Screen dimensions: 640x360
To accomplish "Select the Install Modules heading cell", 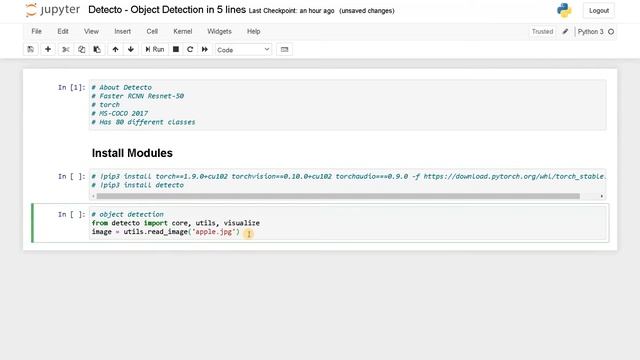I will (x=132, y=153).
